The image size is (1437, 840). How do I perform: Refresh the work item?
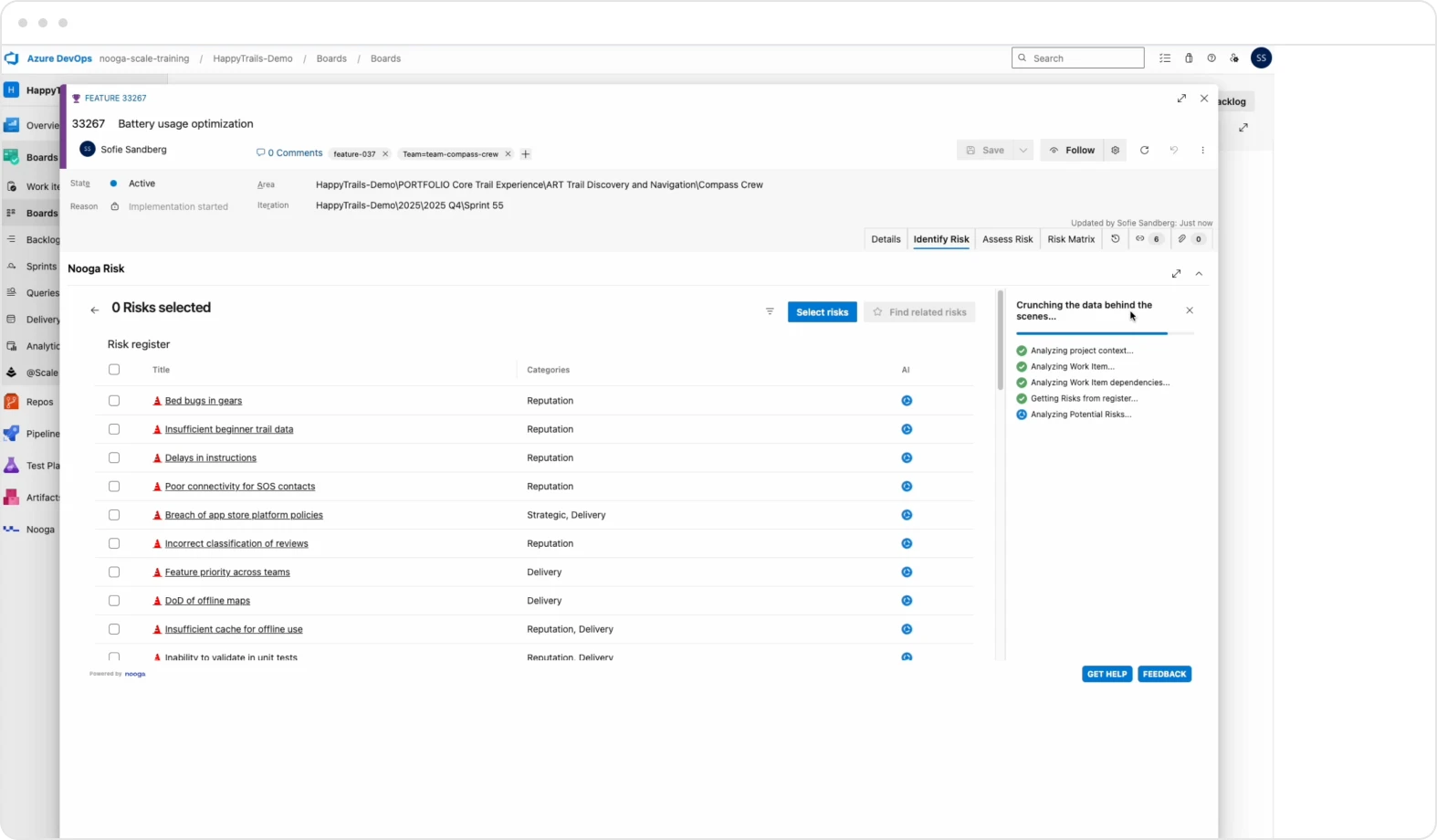(x=1145, y=151)
